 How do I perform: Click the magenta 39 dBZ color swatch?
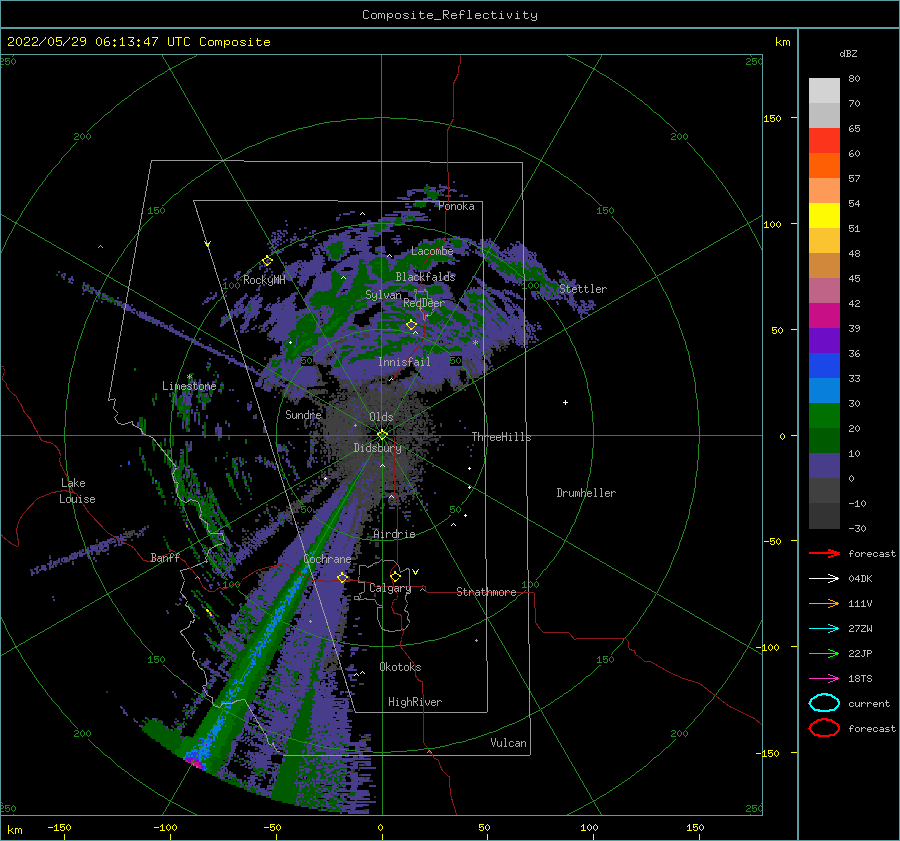[824, 316]
